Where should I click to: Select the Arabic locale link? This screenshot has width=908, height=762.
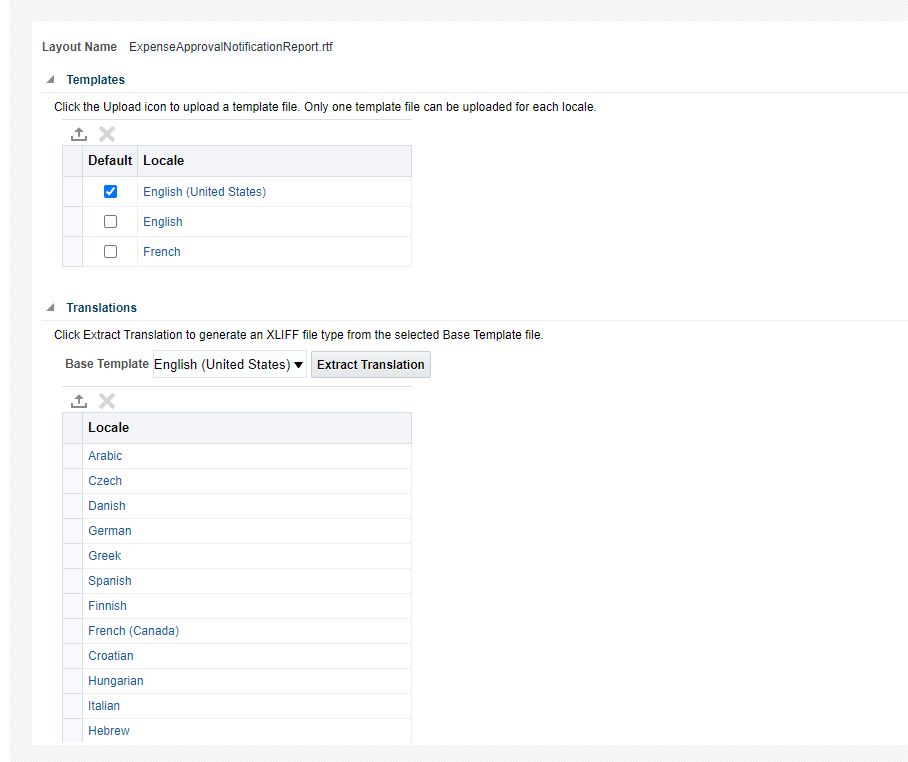click(105, 455)
